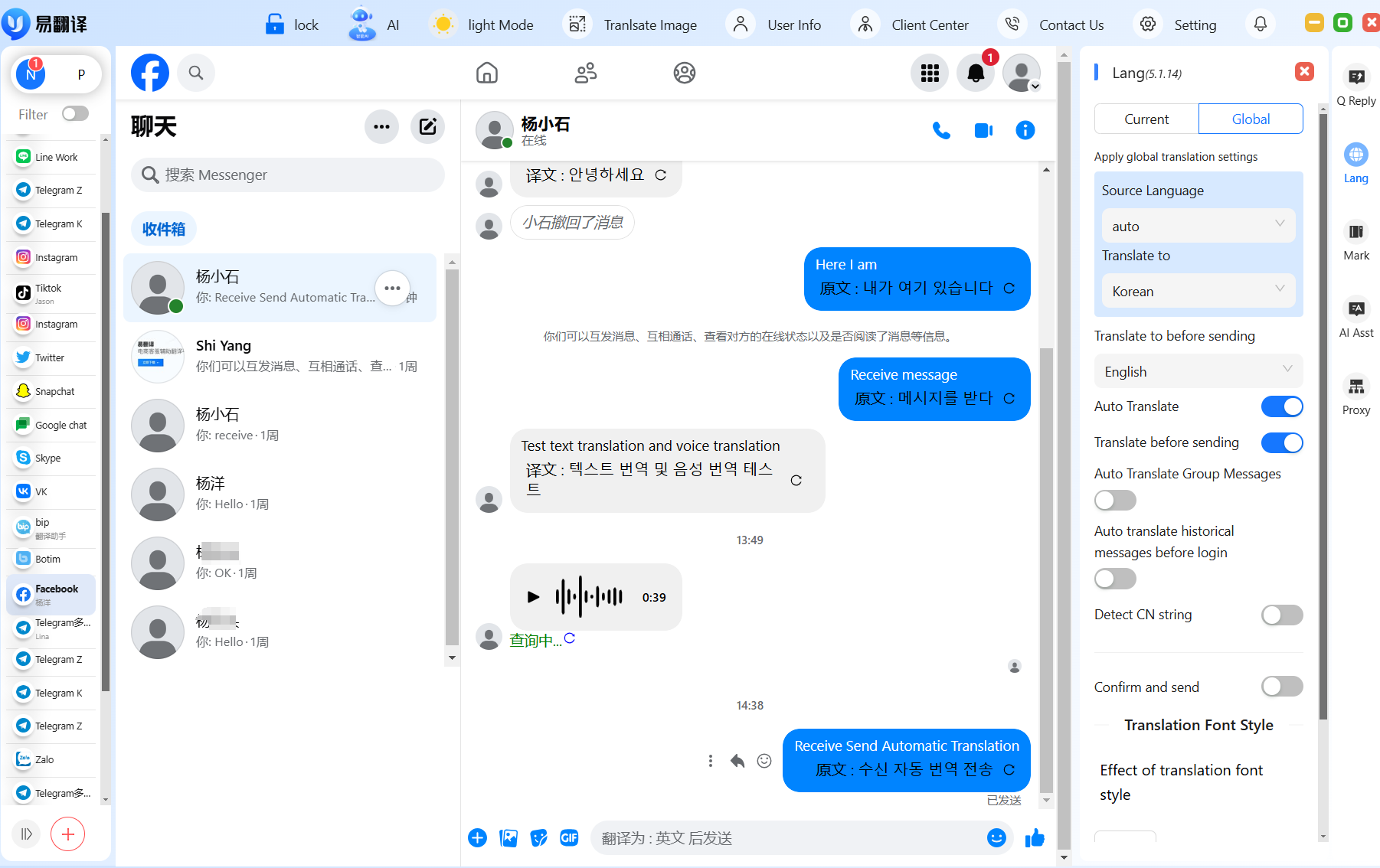1380x868 pixels.
Task: Reply to last sent message
Action: [737, 761]
